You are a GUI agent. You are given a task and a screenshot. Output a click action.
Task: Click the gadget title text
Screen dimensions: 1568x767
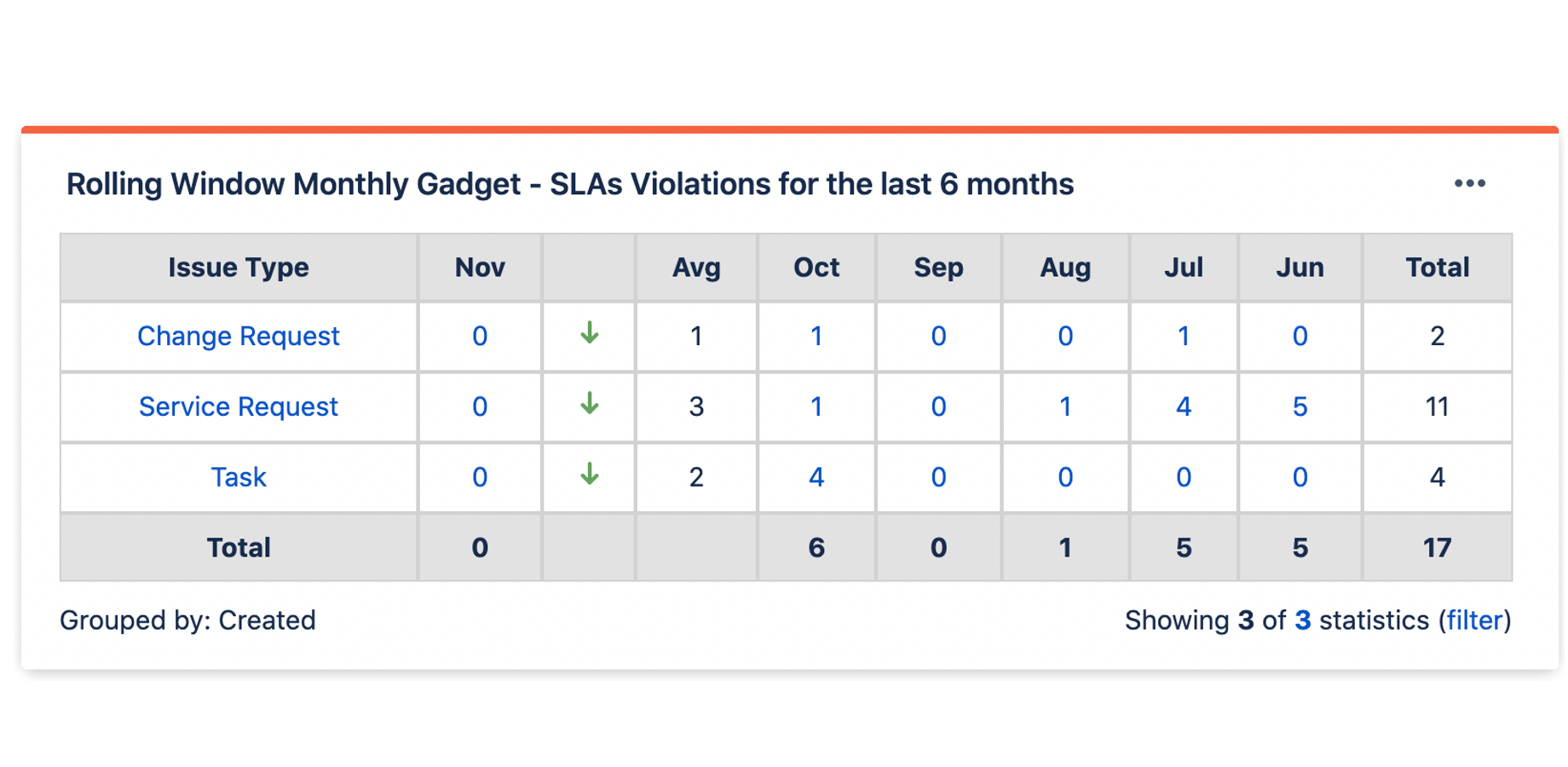pos(569,184)
